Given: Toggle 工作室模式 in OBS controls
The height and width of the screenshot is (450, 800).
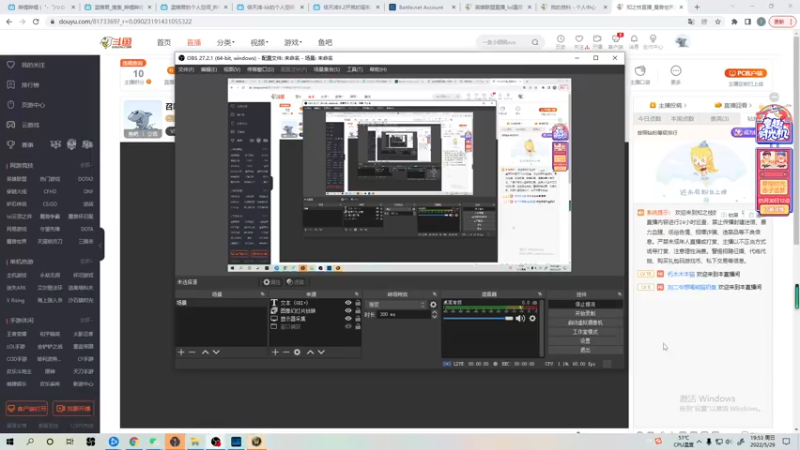Looking at the screenshot, I should (x=585, y=332).
